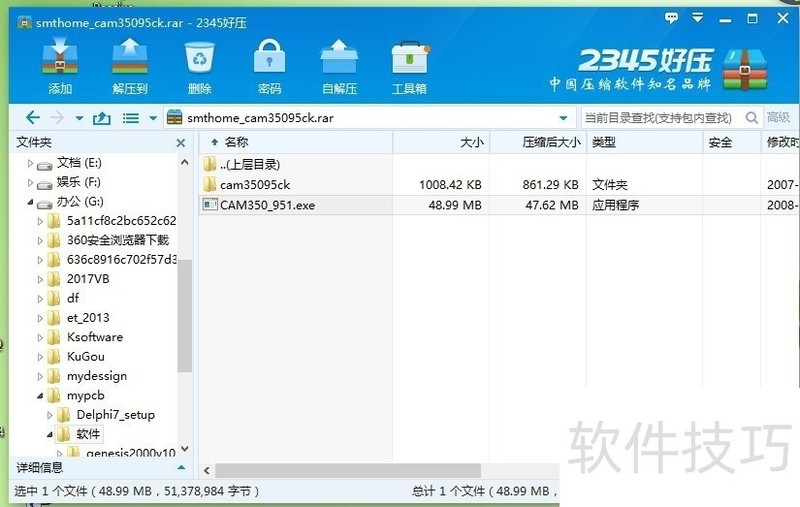Click folder tree scroll-down arrow
The height and width of the screenshot is (507, 800).
pyautogui.click(x=185, y=449)
